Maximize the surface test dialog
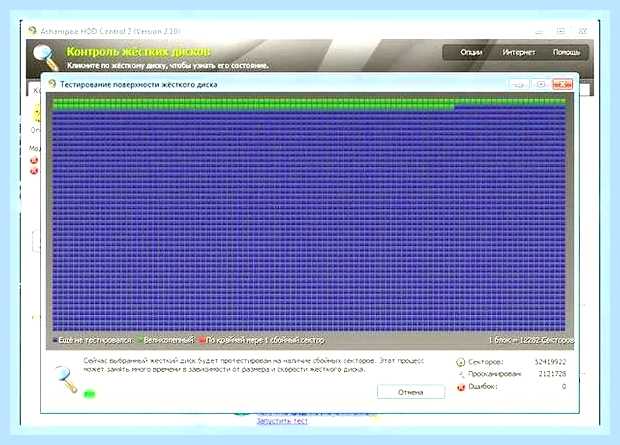Screen dimensions: 620x445 pyautogui.click(x=541, y=84)
